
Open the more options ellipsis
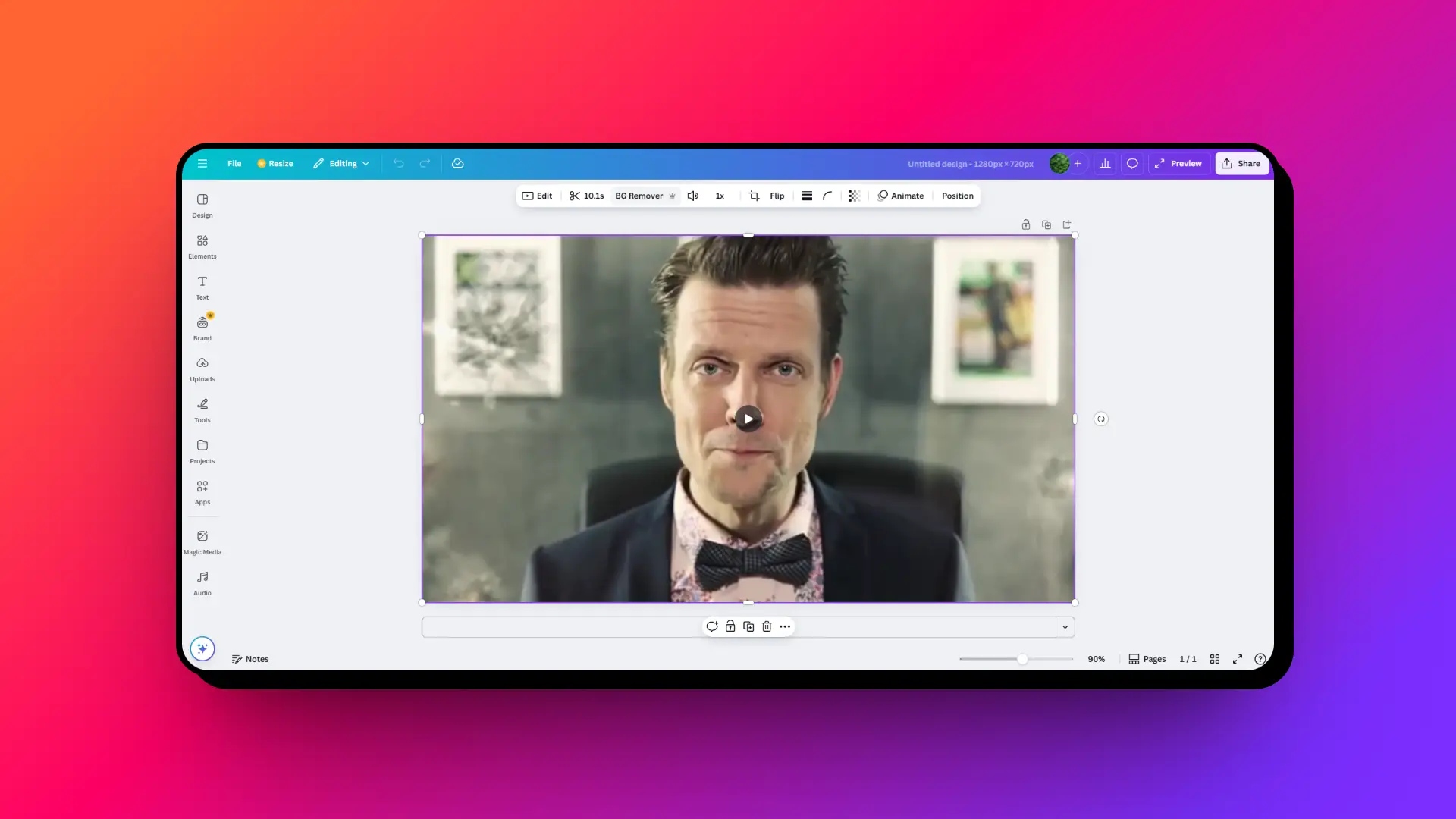click(785, 626)
